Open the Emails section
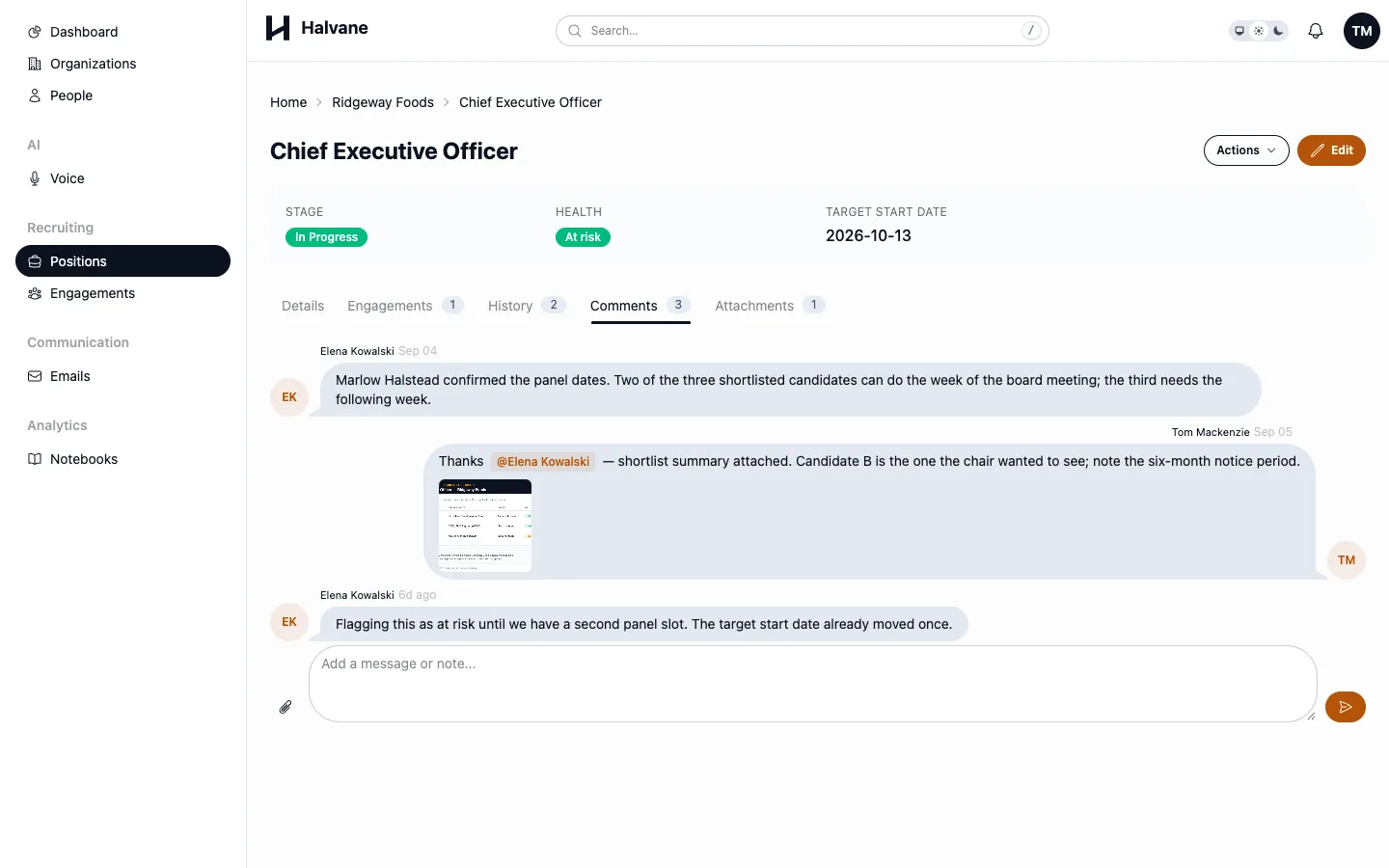This screenshot has width=1389, height=868. [123, 376]
